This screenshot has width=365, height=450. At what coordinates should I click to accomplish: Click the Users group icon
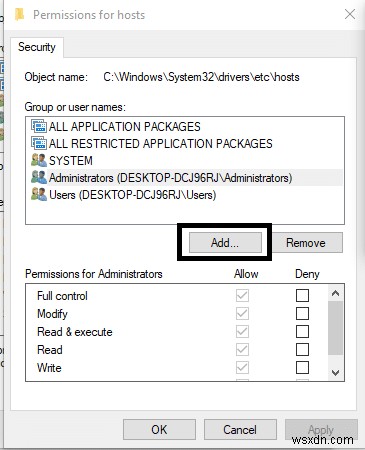click(39, 194)
